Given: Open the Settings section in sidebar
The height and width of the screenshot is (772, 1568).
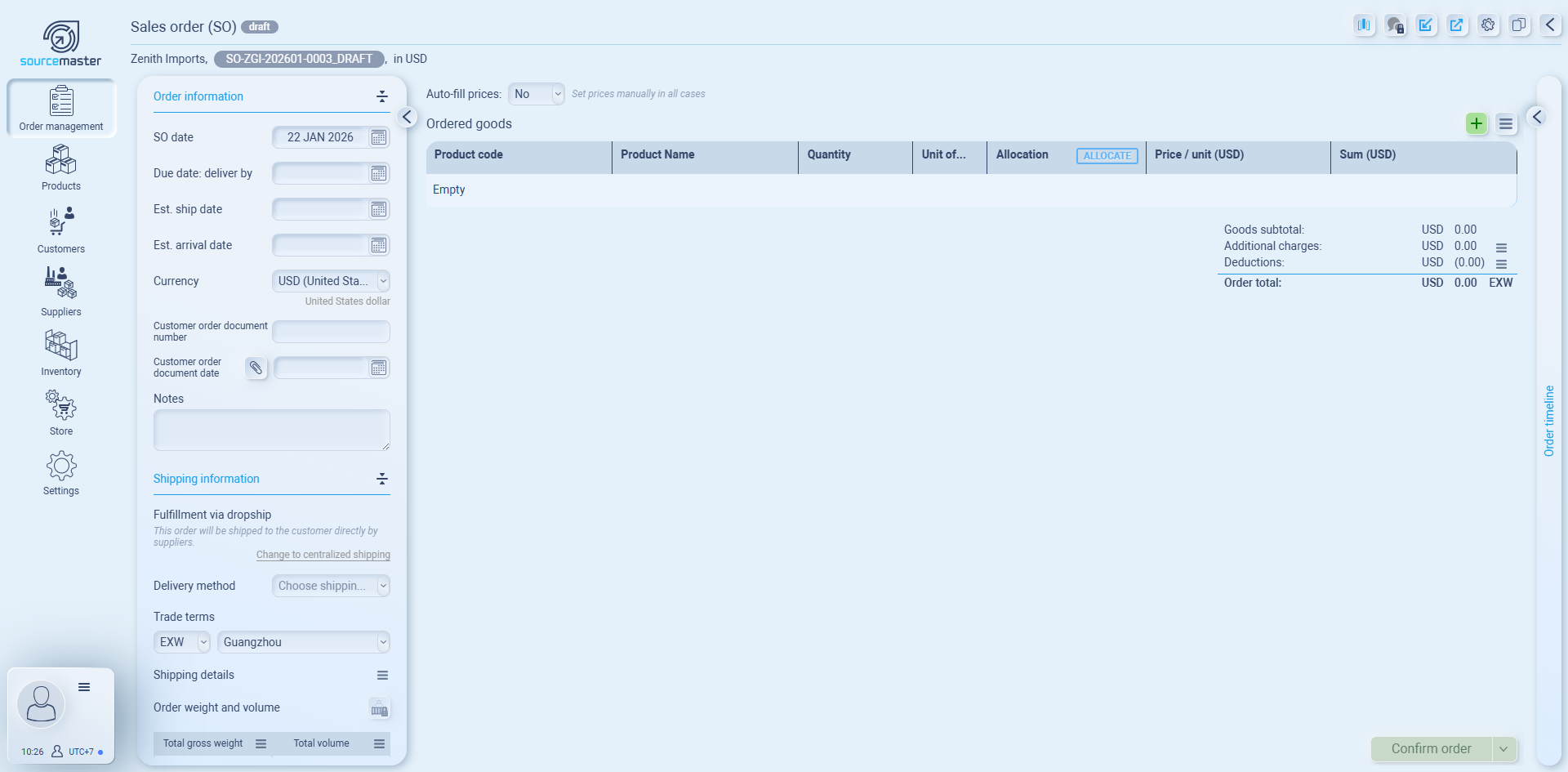Looking at the screenshot, I should coord(61,473).
